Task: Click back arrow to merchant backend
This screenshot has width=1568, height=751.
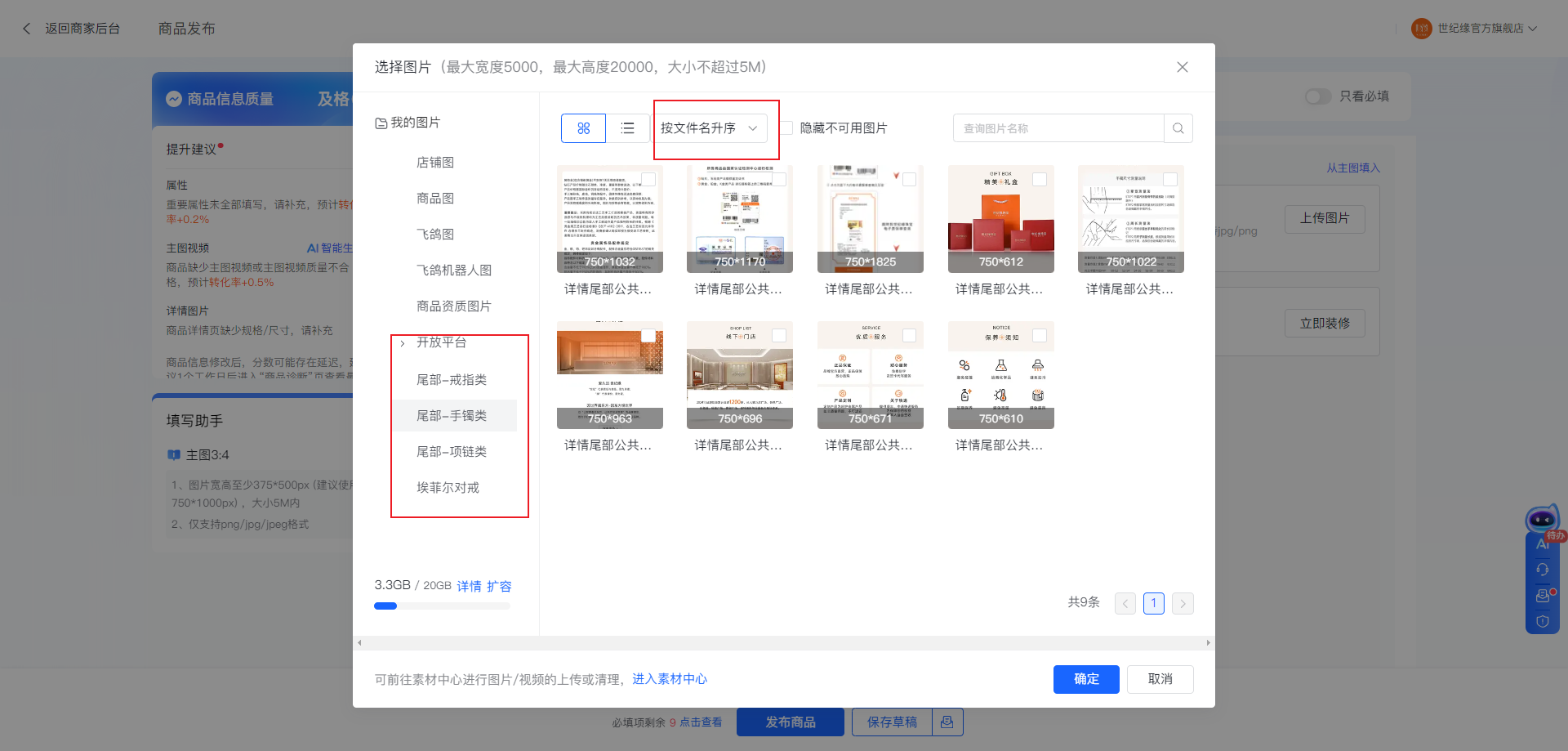Action: tap(27, 29)
